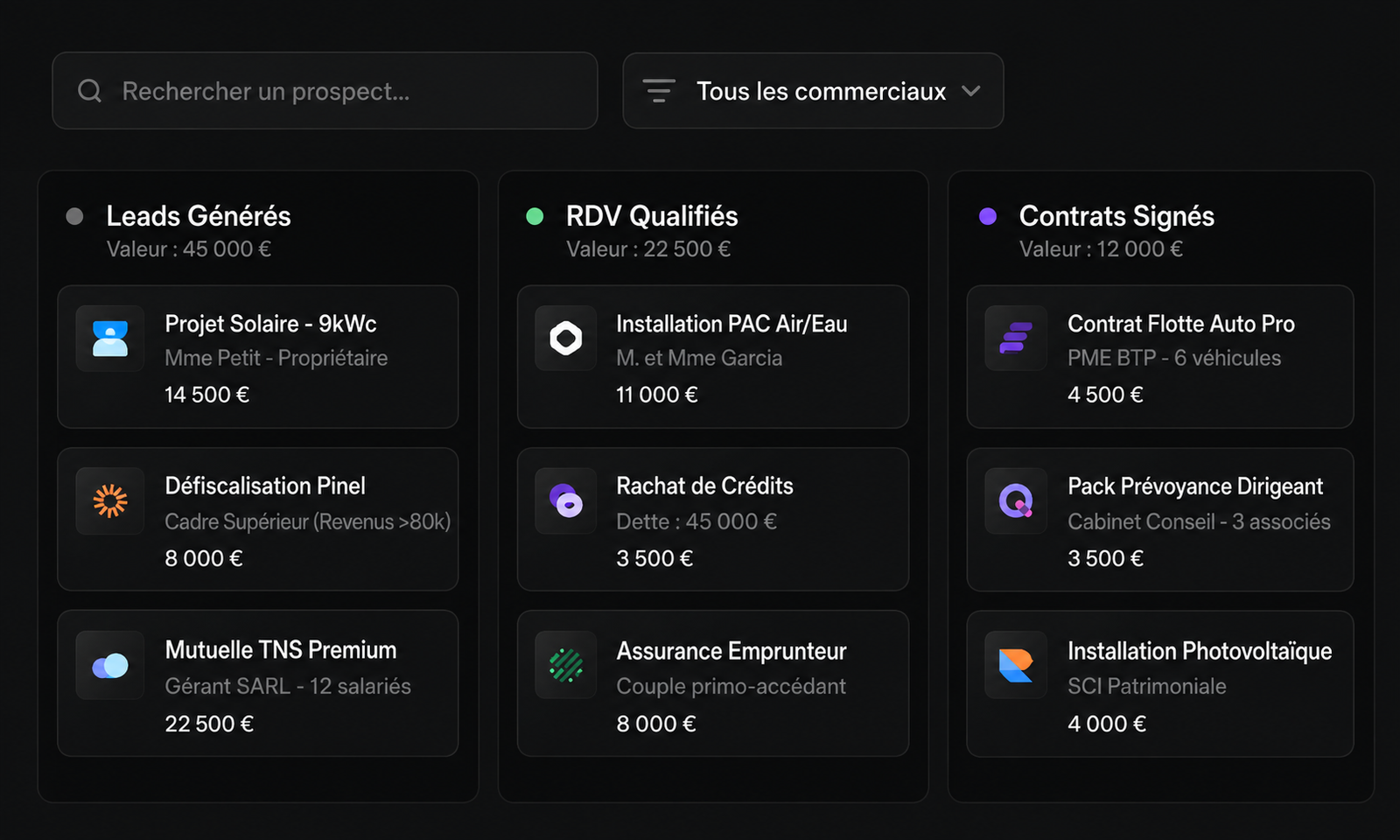The height and width of the screenshot is (840, 1400).
Task: Click the orange-blue icon on Installation Photovoltaïque
Action: pos(1016,665)
